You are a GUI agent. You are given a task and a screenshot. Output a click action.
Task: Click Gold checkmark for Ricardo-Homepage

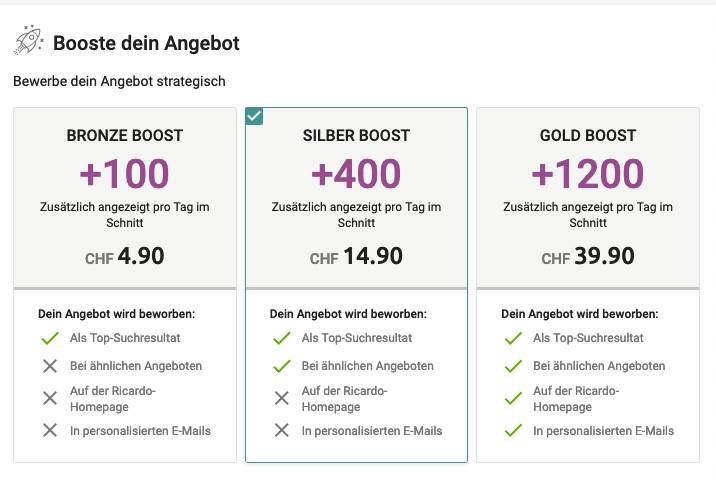point(514,398)
